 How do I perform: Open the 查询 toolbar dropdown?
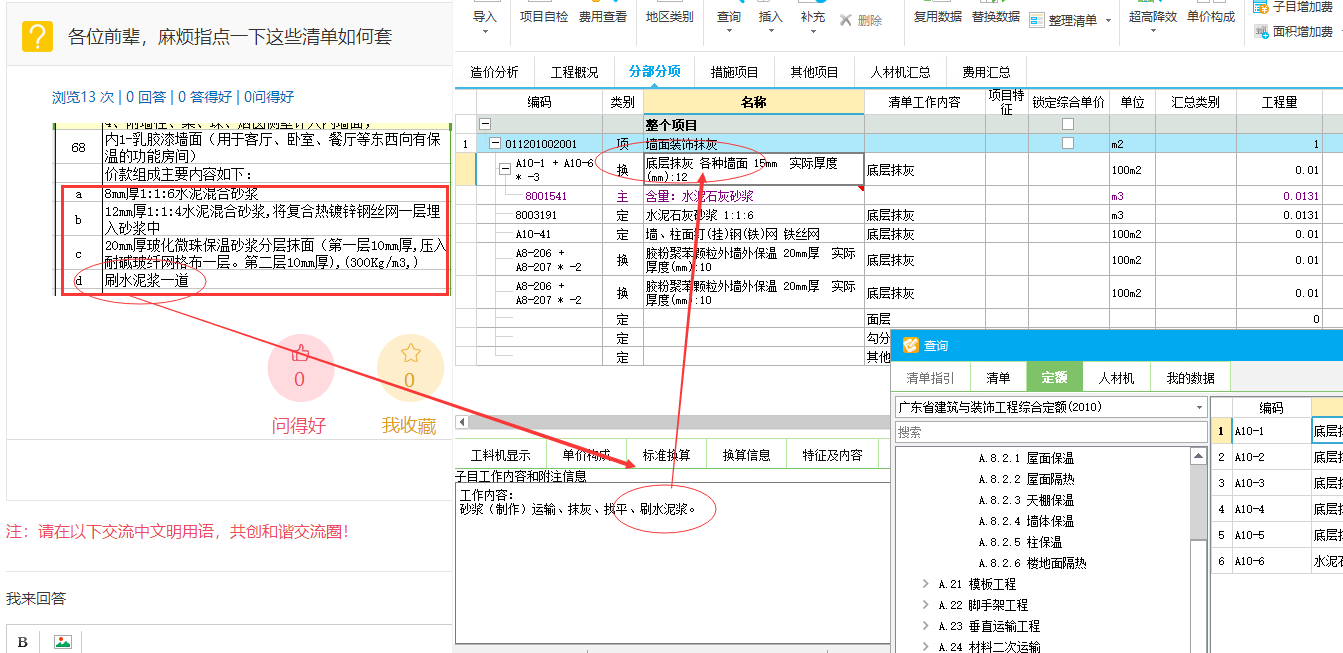729,32
